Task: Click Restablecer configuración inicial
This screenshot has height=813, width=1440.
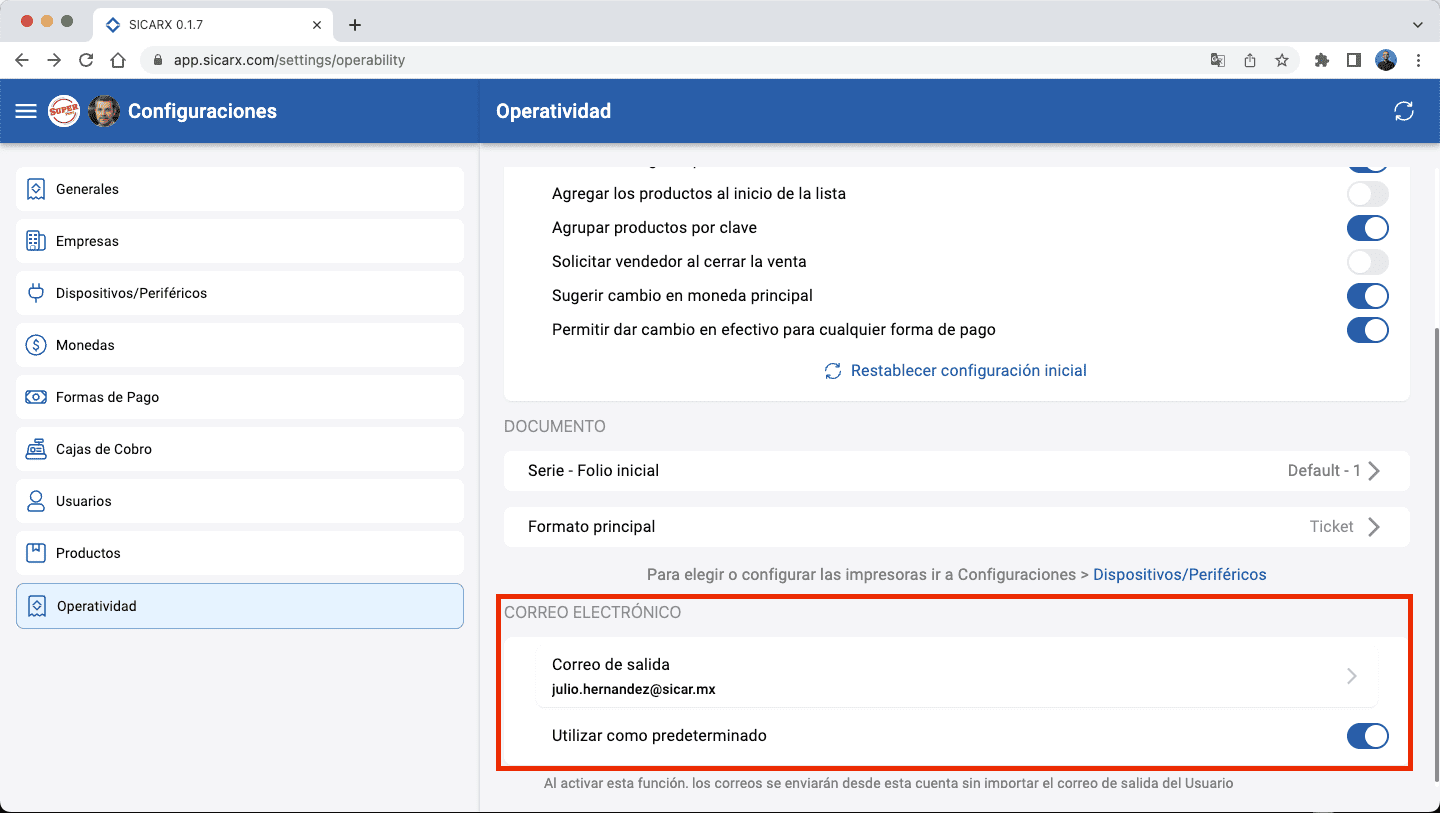Action: click(967, 371)
